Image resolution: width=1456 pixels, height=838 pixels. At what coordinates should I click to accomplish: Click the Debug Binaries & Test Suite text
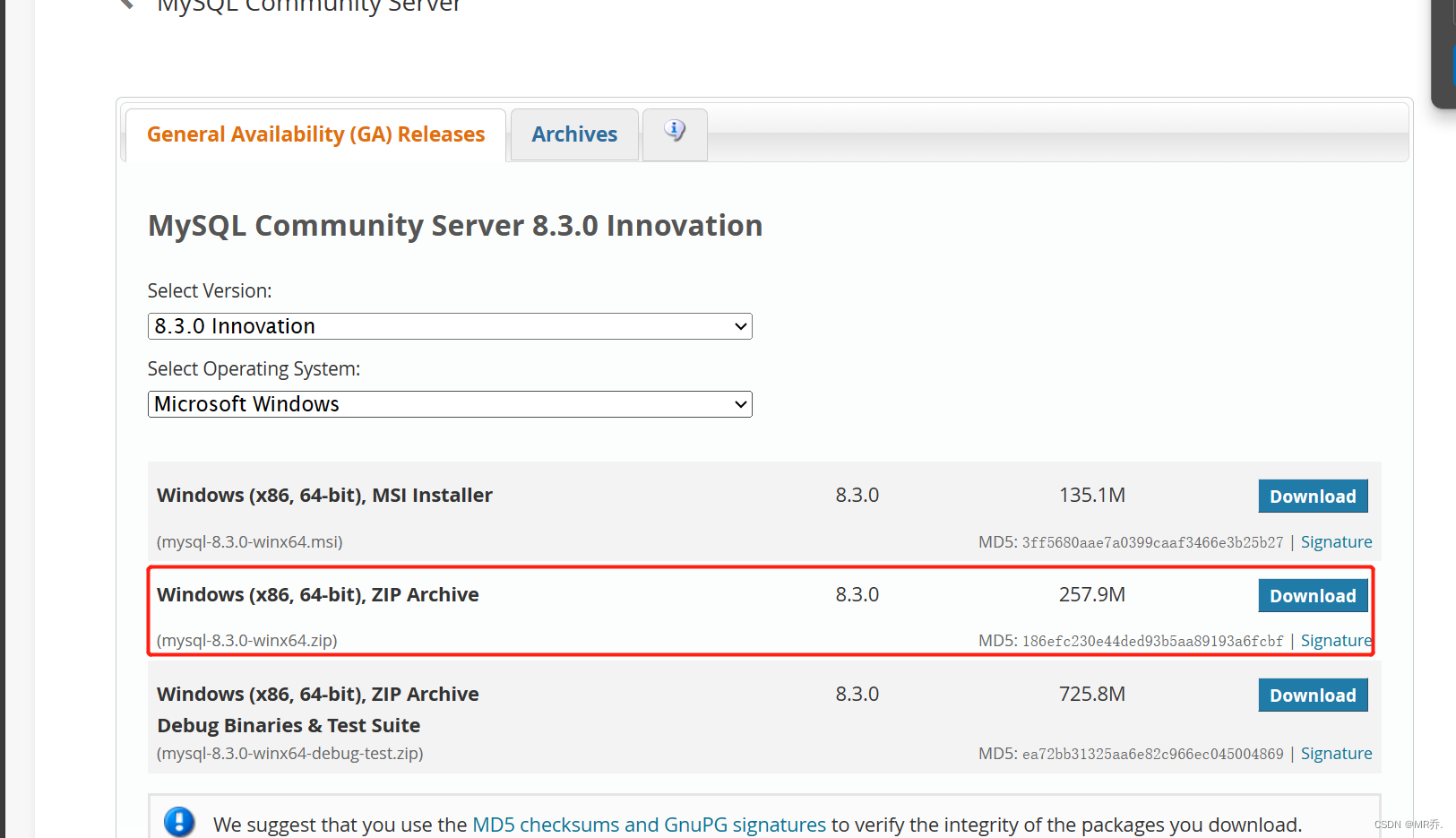tap(289, 725)
